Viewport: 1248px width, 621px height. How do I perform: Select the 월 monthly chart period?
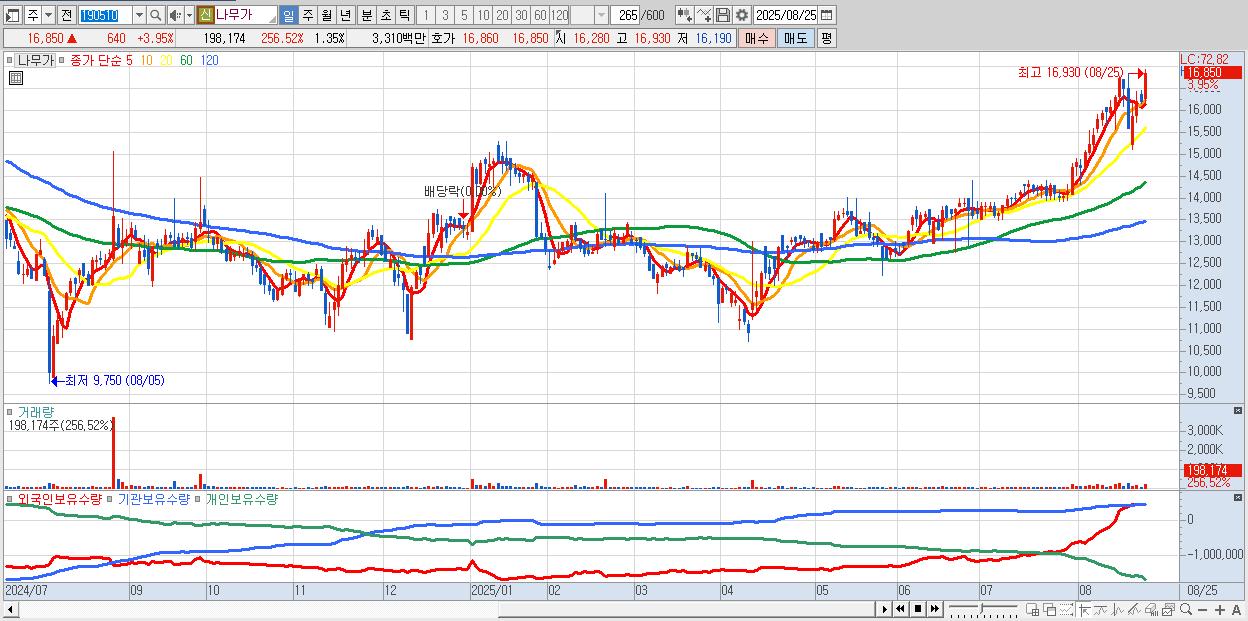tap(326, 15)
